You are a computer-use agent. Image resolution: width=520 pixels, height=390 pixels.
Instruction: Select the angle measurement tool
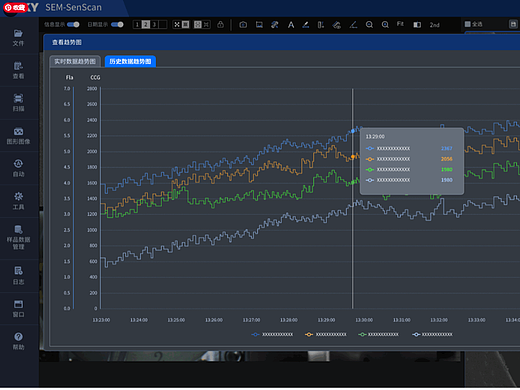[x=353, y=25]
